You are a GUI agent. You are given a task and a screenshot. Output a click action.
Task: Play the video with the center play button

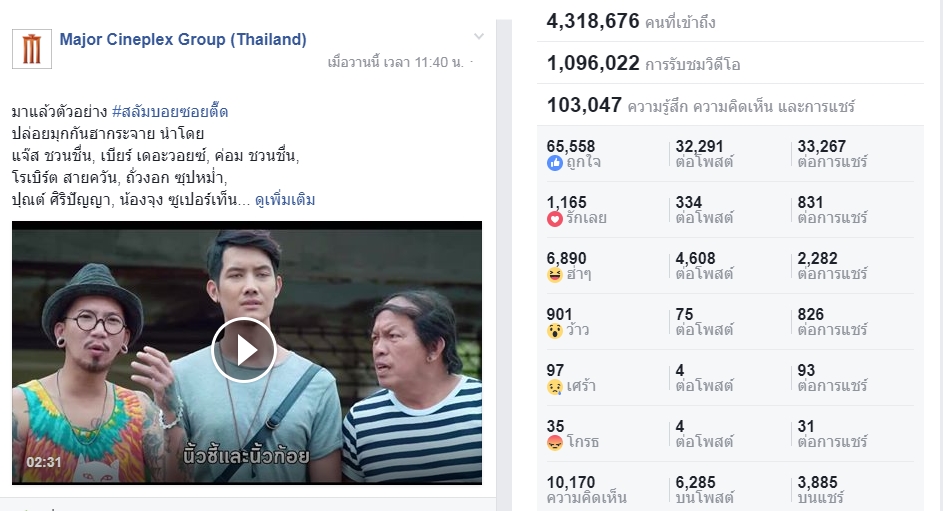point(244,350)
